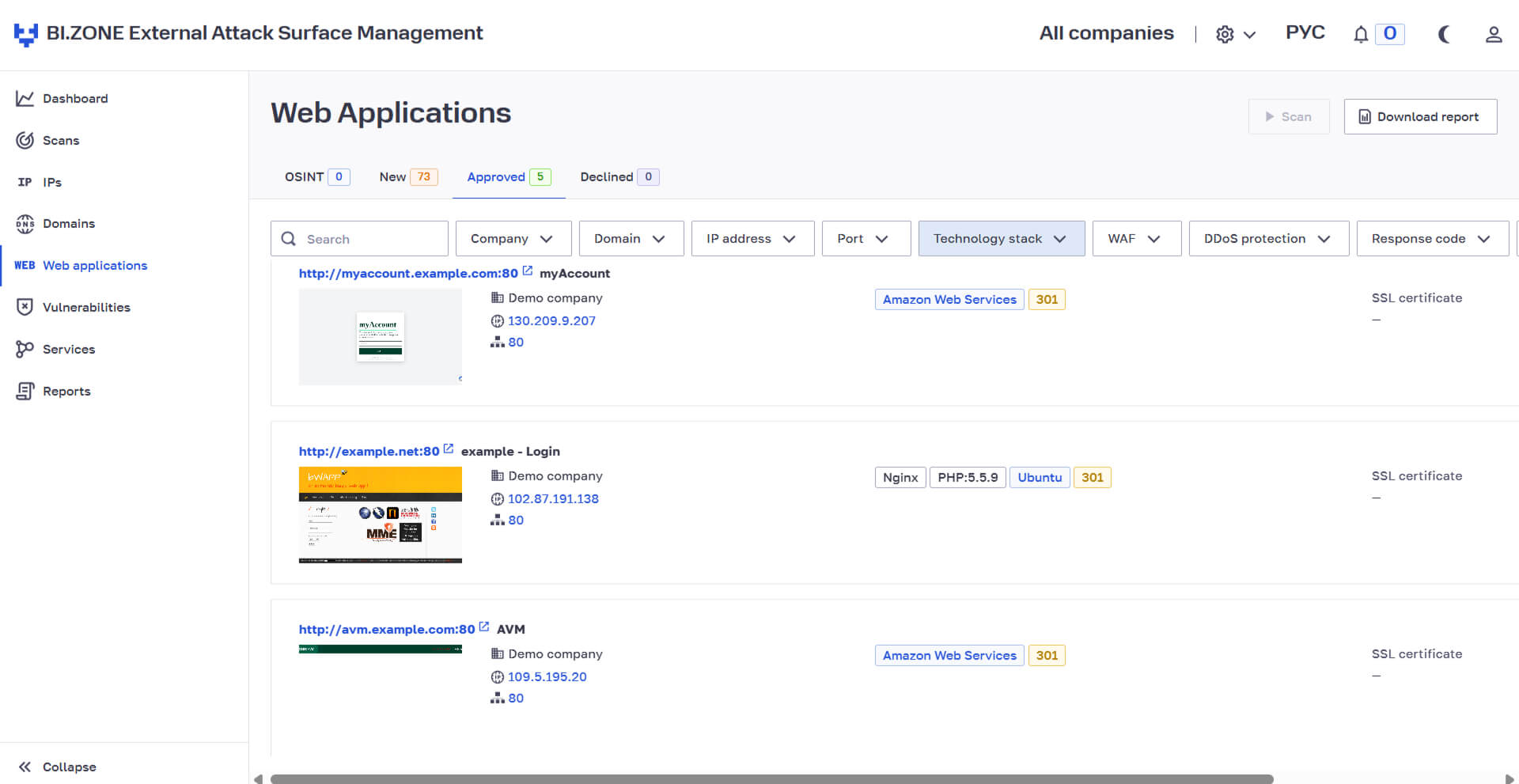Open Services in sidebar

(55, 349)
